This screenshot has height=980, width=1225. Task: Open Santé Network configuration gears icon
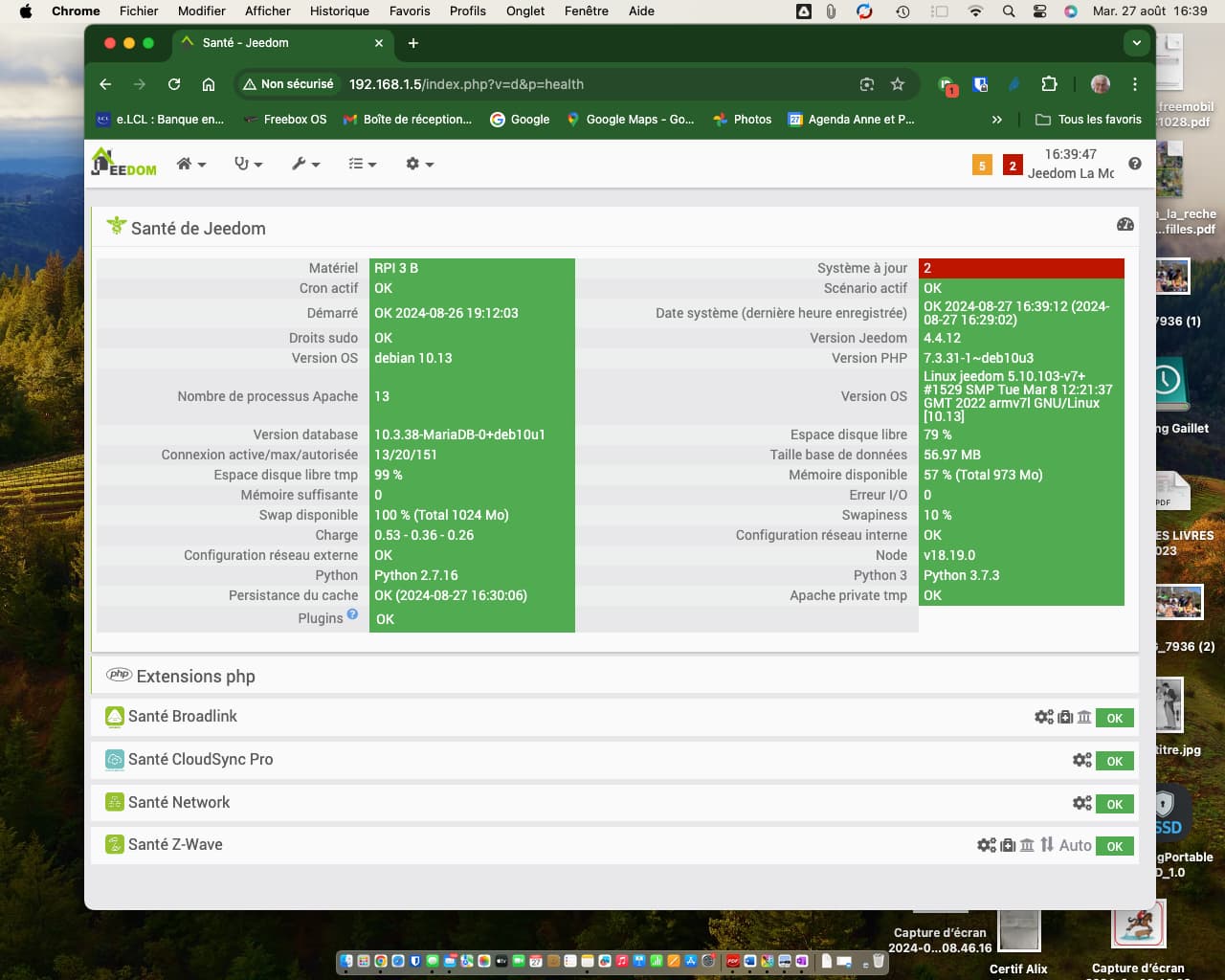[1082, 803]
